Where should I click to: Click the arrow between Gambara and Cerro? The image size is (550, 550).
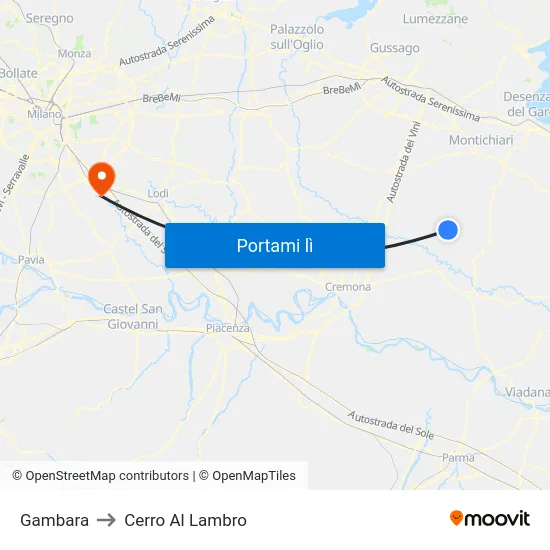click(x=106, y=520)
